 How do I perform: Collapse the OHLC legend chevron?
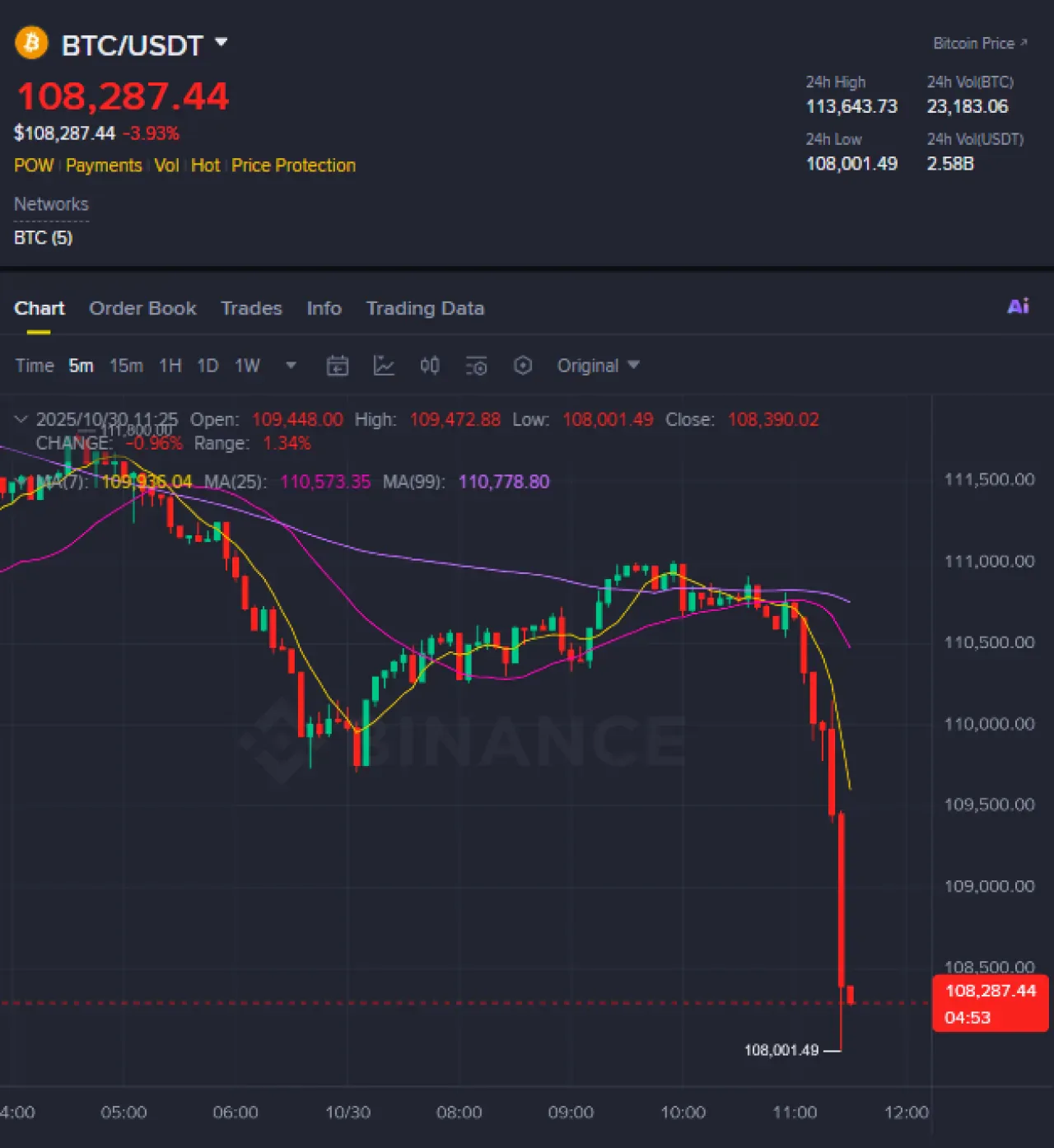point(21,419)
